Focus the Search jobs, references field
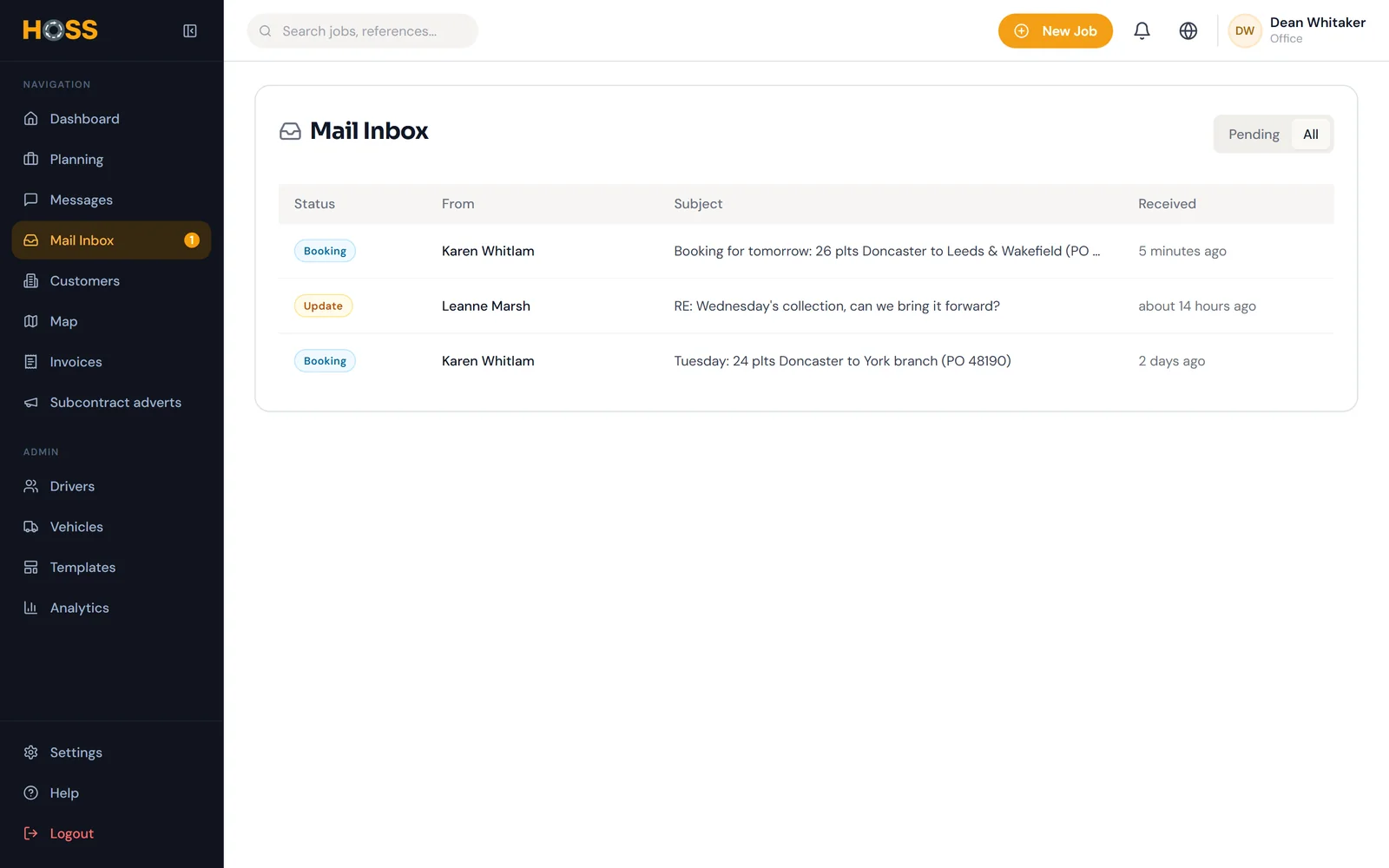The width and height of the screenshot is (1389, 868). coord(362,31)
